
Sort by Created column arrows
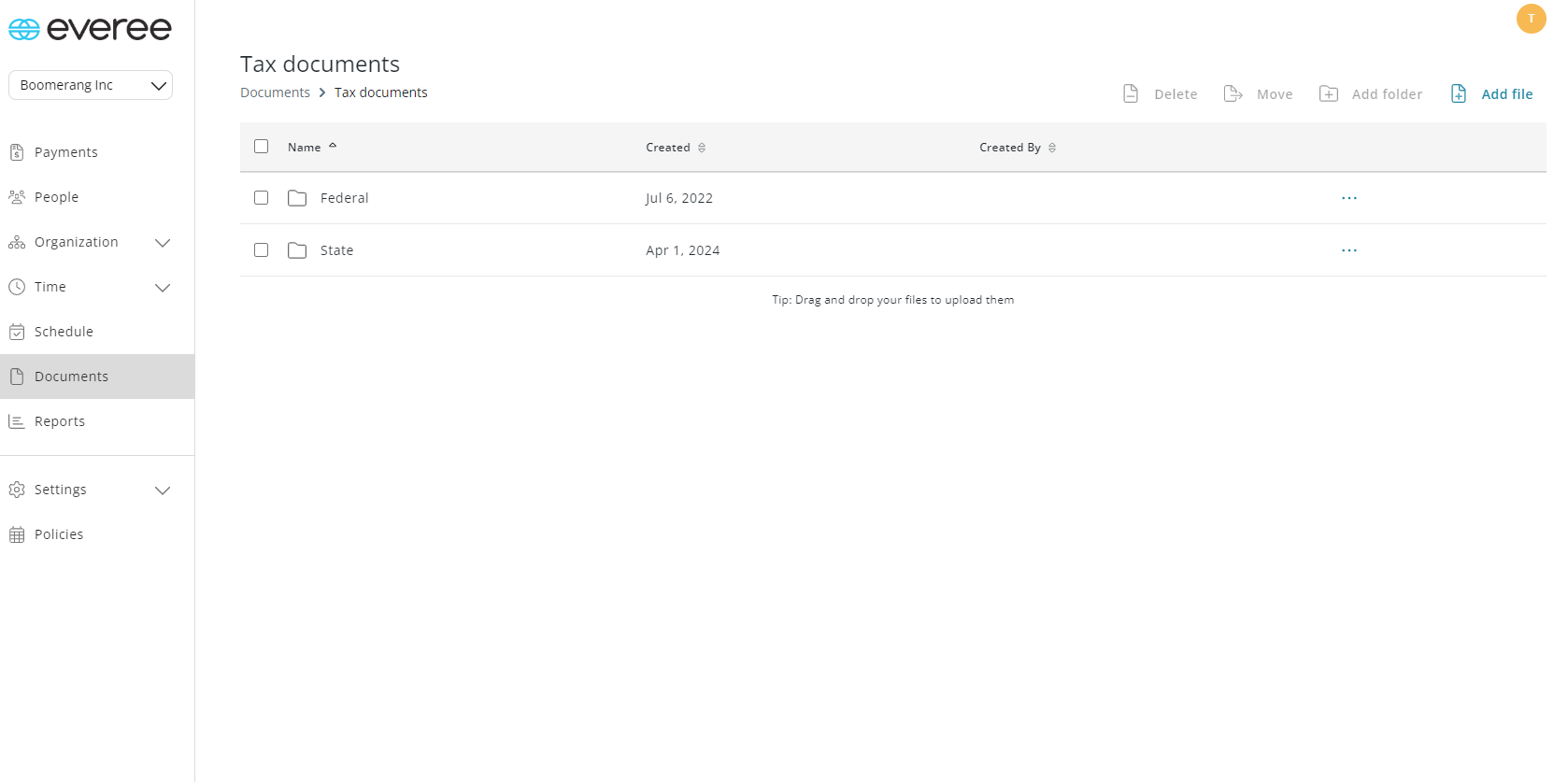702,148
